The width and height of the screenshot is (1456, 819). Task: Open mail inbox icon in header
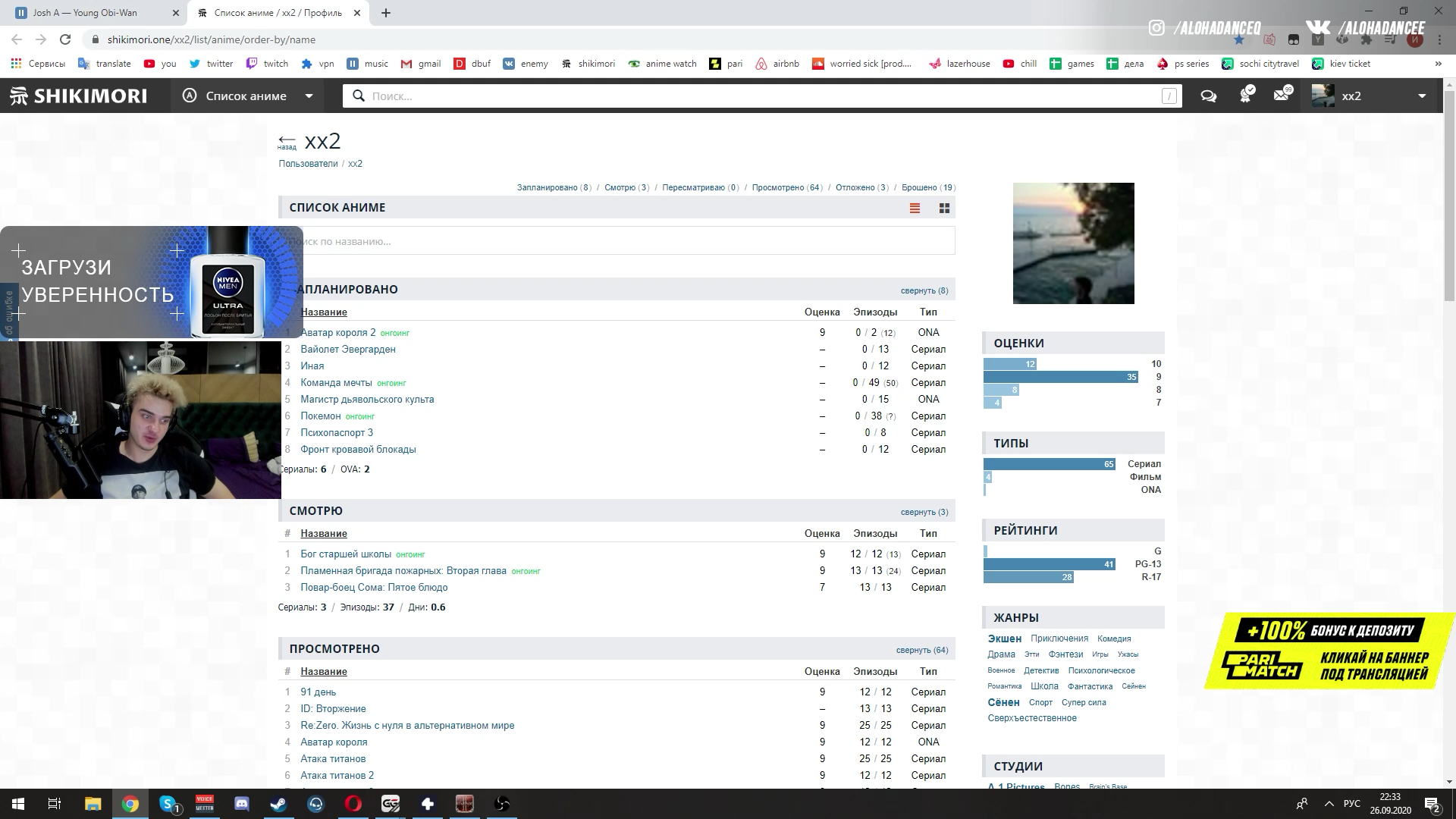1282,96
